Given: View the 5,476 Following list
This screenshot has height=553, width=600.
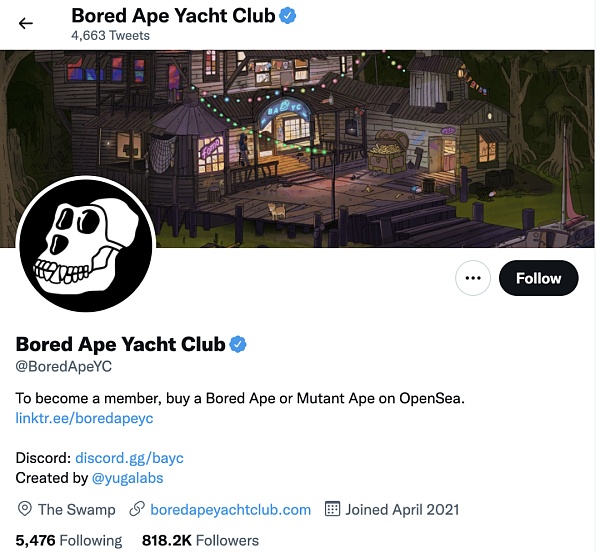Looking at the screenshot, I should 69,540.
